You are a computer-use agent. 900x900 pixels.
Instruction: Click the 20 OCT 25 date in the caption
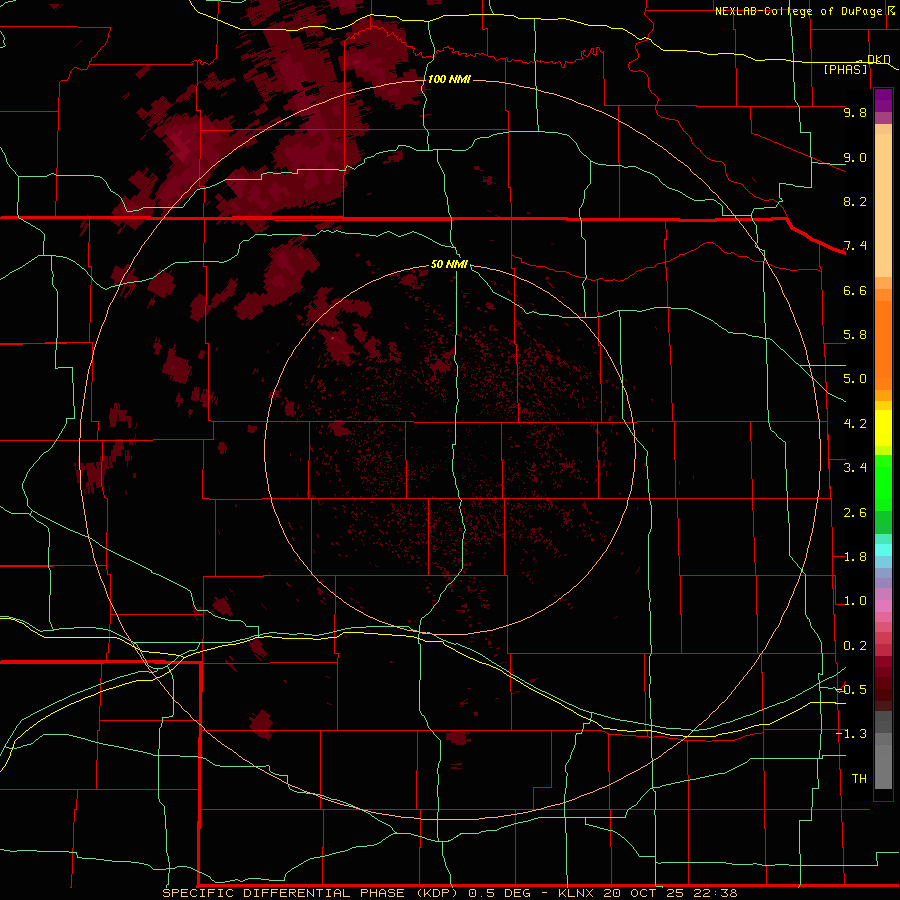tap(645, 893)
